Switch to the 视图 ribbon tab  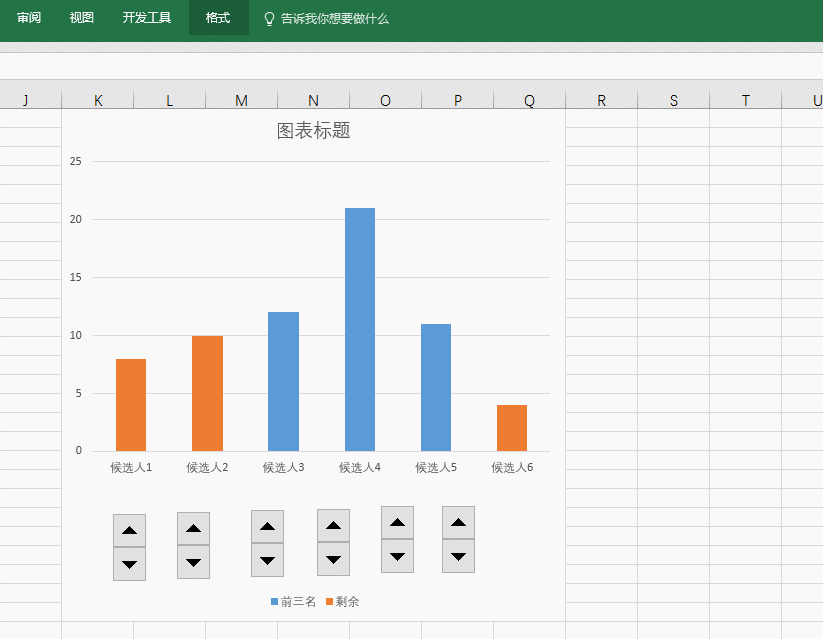(81, 17)
